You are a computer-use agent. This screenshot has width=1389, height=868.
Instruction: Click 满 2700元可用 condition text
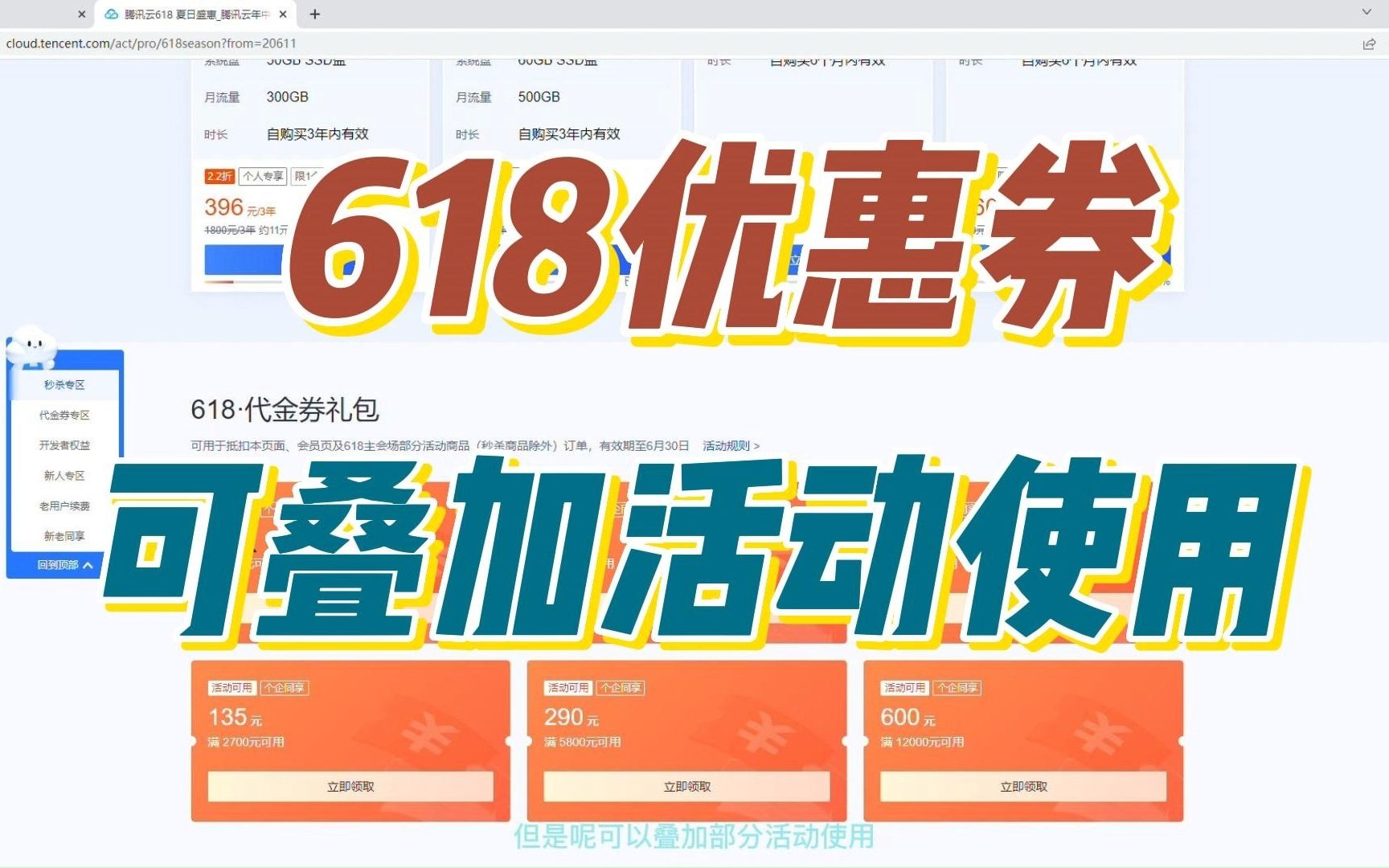coord(246,742)
